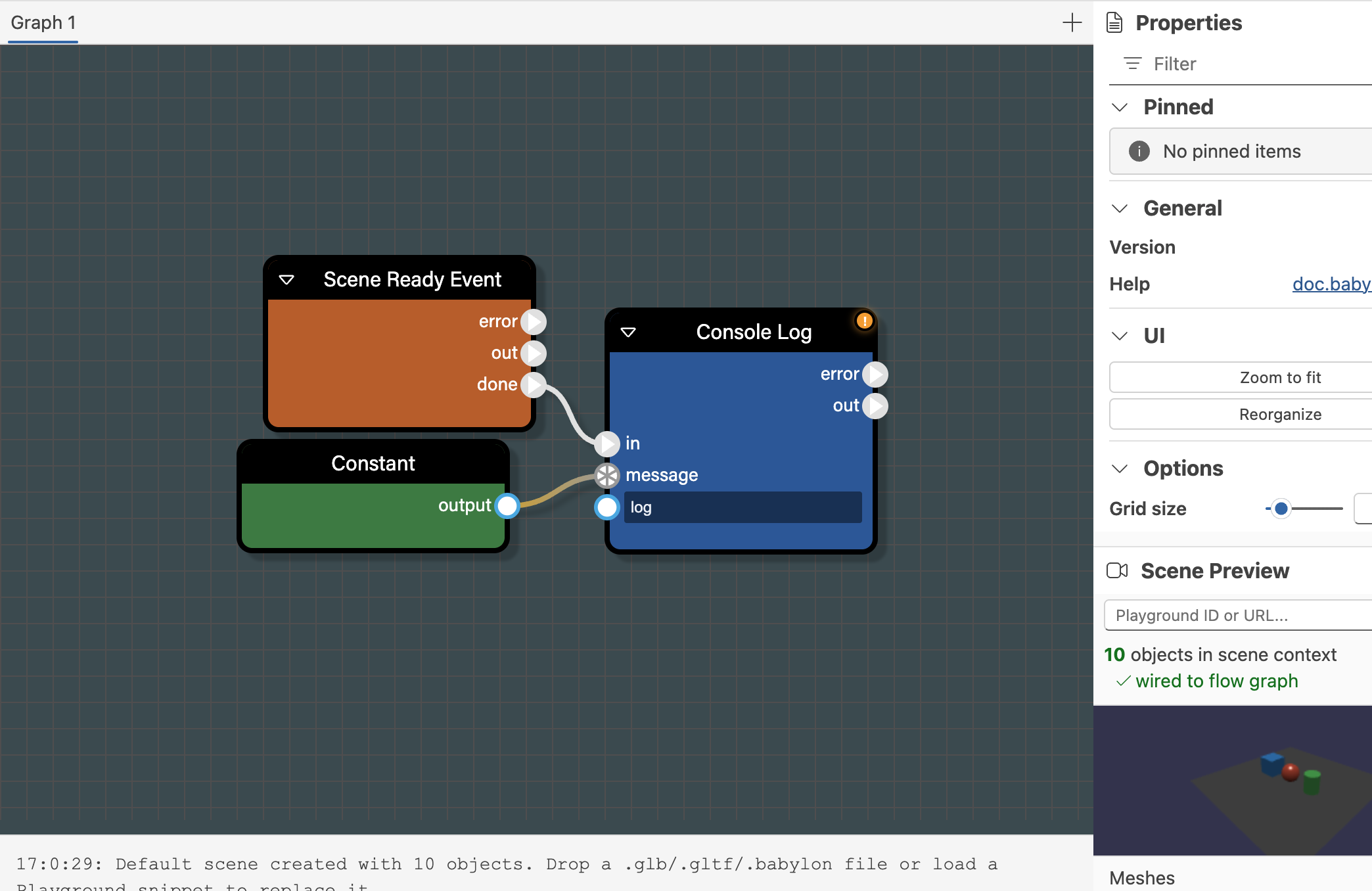Click the Meshes section label

(x=1142, y=878)
